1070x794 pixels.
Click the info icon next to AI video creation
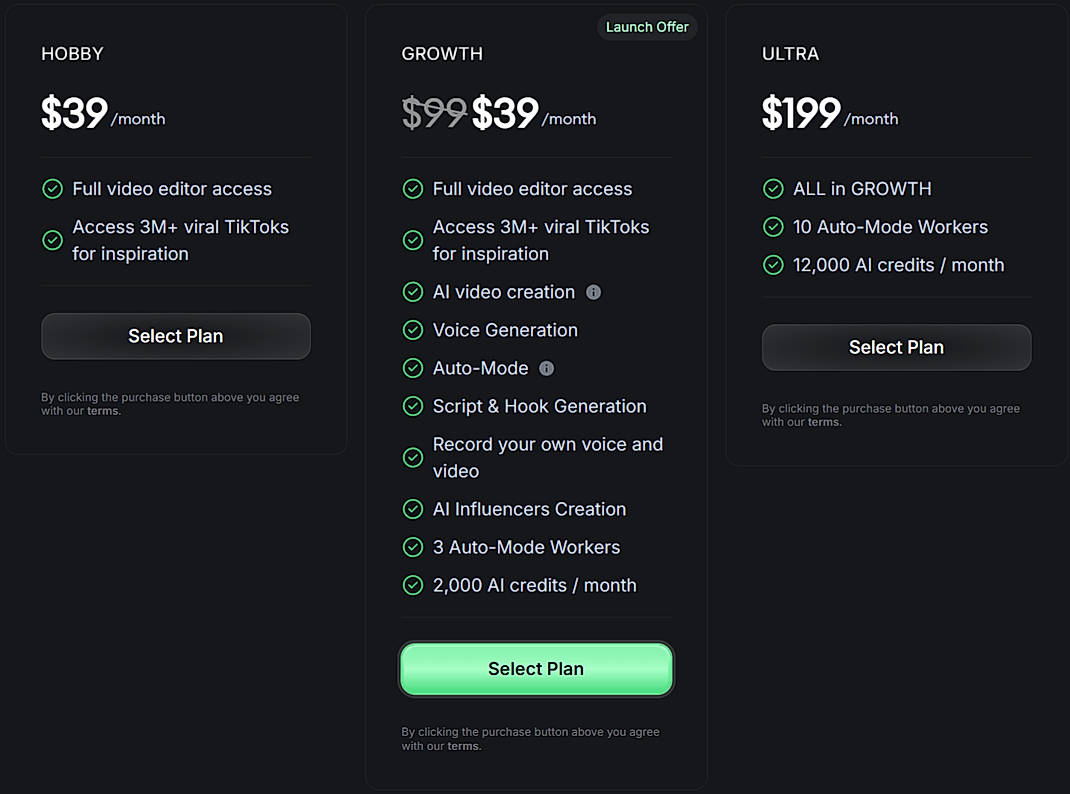coord(593,292)
